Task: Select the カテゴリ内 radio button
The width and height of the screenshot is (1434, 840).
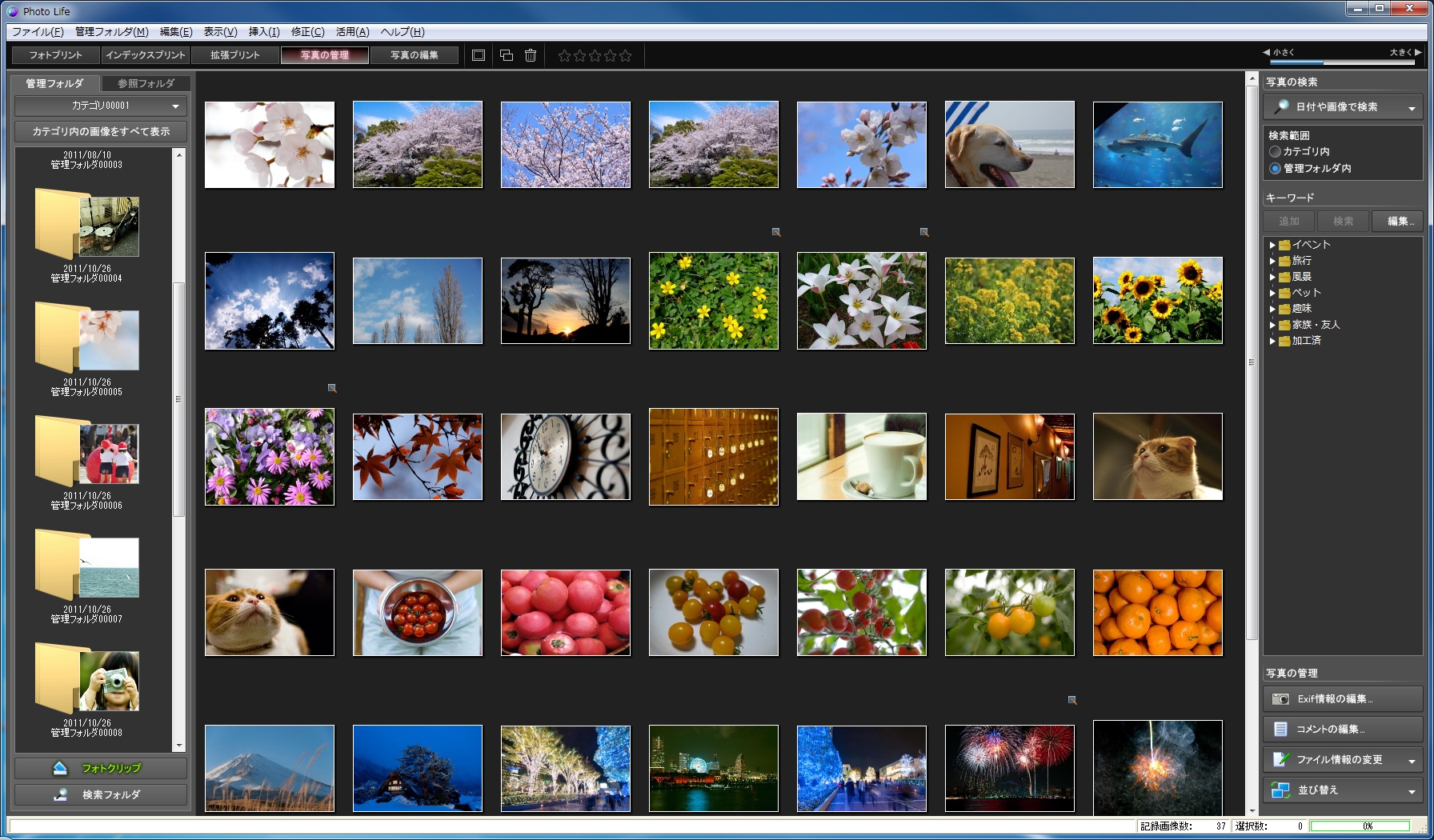Action: [1274, 151]
